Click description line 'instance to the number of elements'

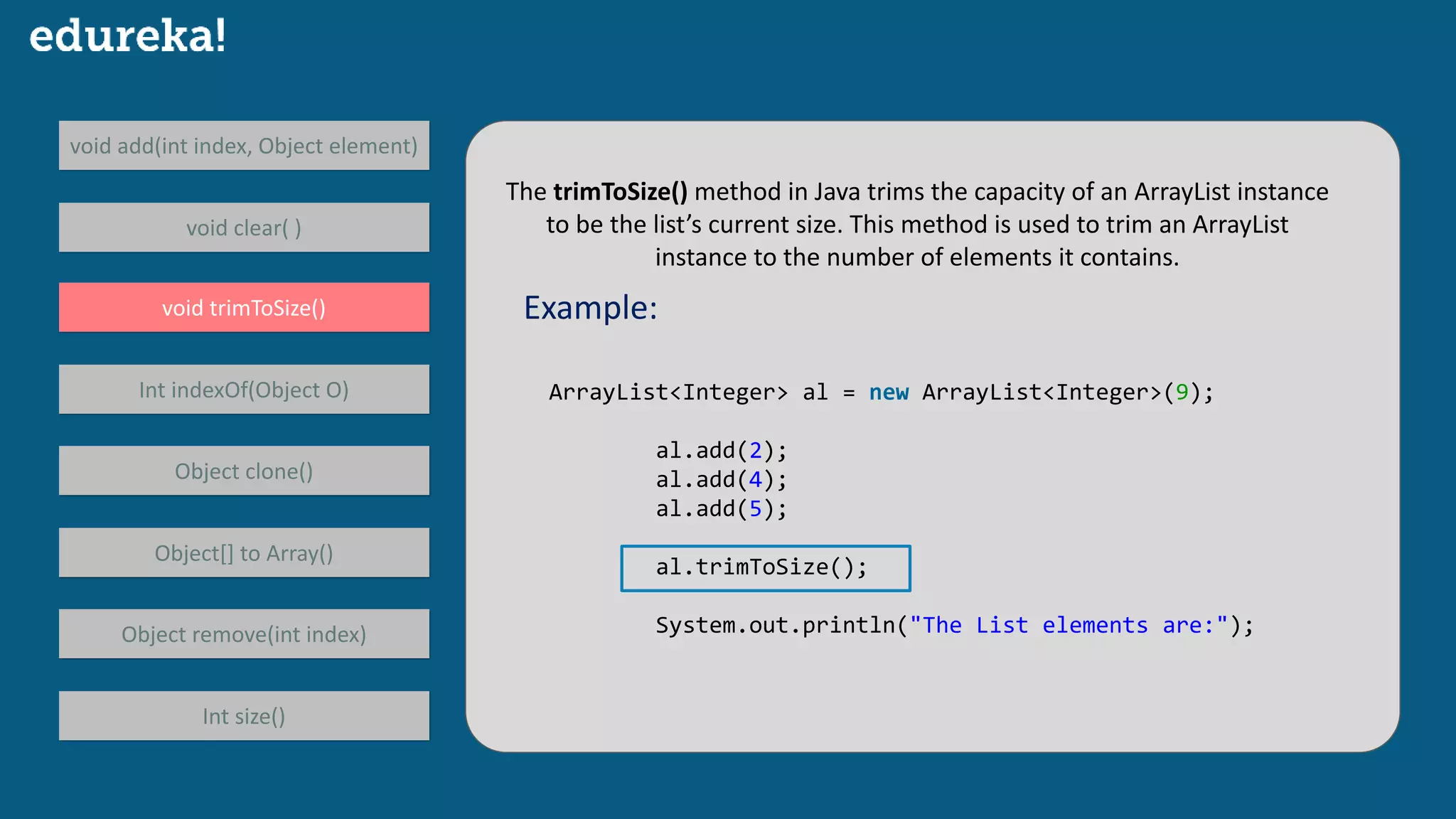coord(917,257)
